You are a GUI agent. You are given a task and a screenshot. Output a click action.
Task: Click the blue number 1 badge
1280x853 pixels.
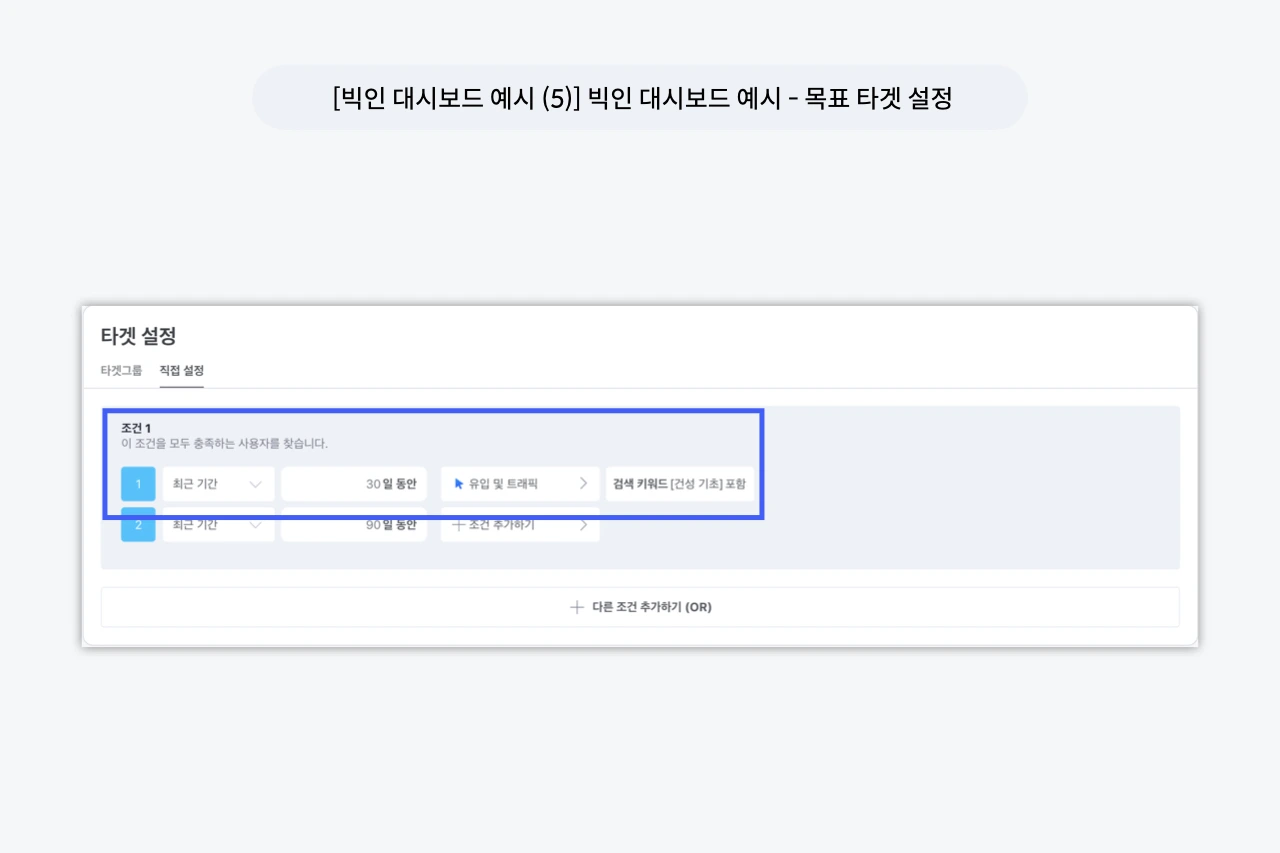(137, 484)
